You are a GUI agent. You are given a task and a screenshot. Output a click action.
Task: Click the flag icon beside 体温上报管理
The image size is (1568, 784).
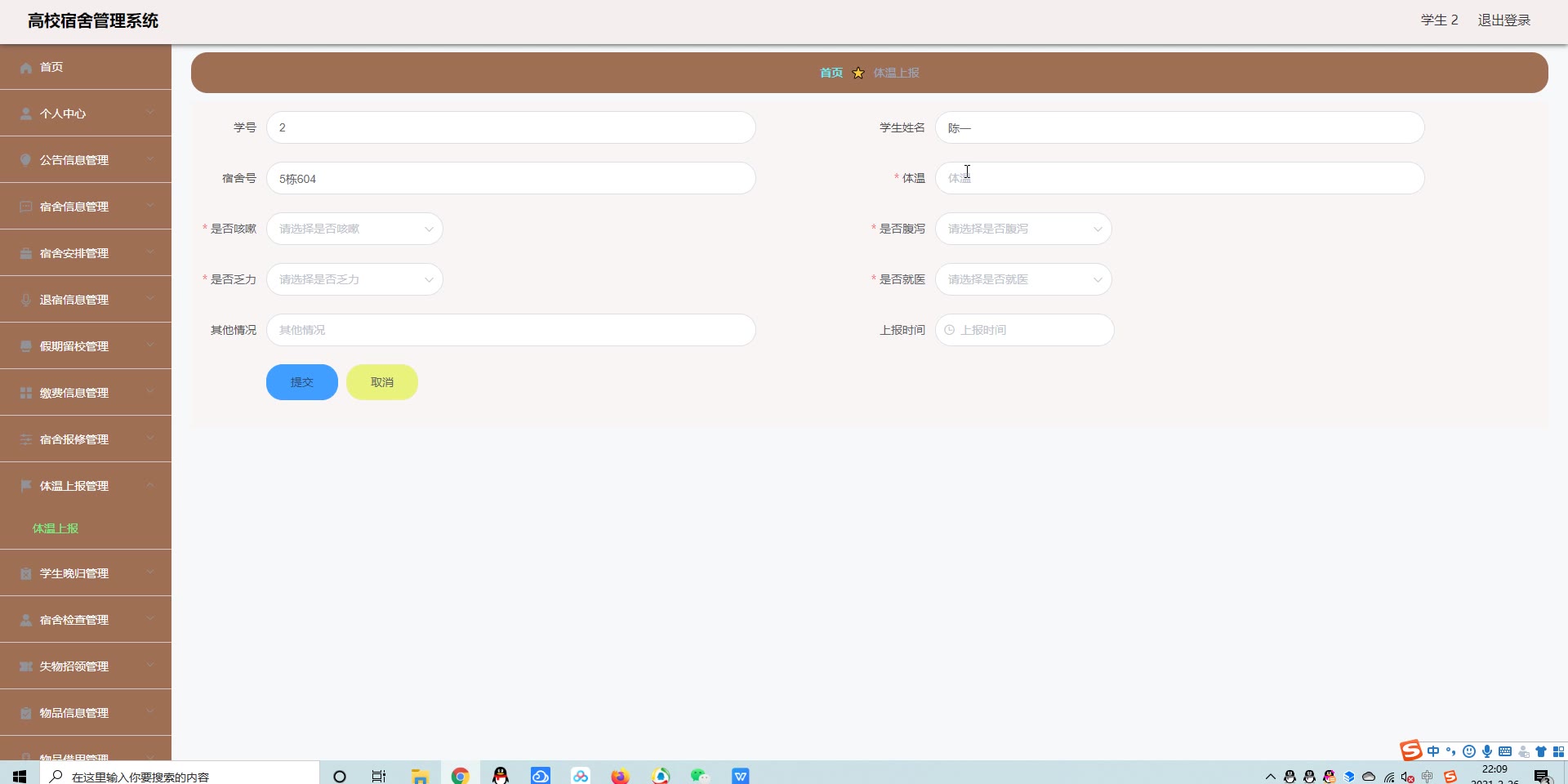coord(25,486)
